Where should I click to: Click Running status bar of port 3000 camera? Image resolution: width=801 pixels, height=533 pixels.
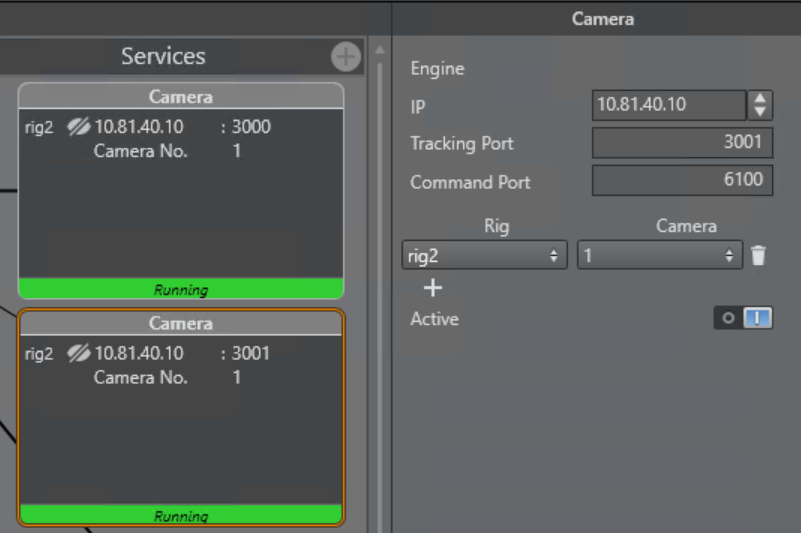pos(181,290)
